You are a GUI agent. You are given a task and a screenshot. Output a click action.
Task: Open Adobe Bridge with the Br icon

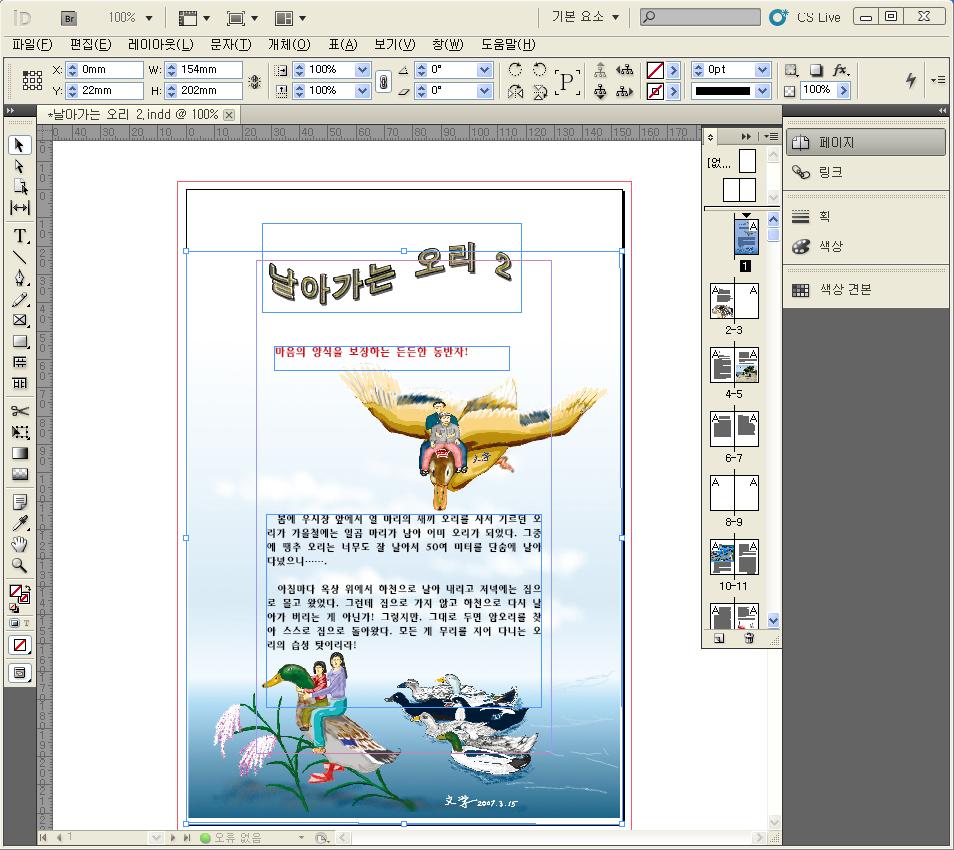(x=69, y=17)
